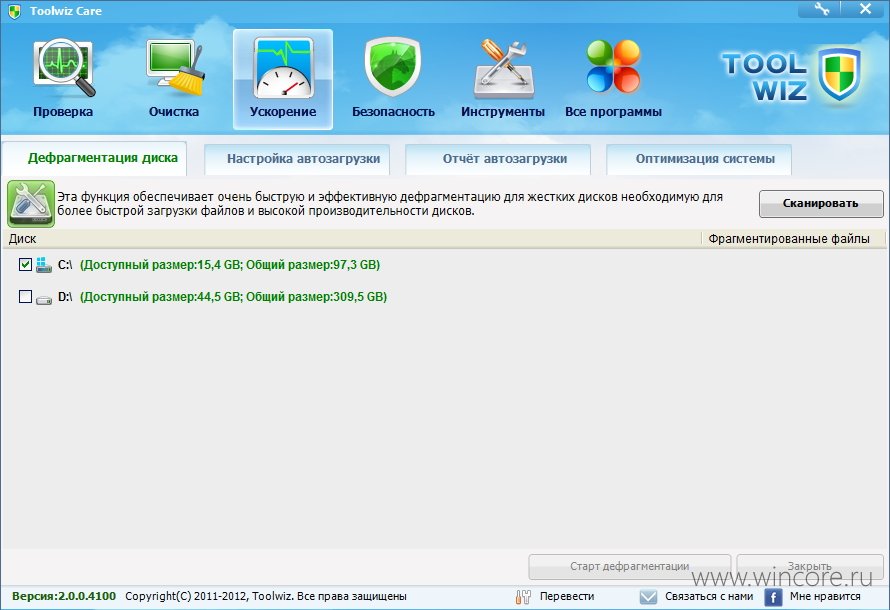
Task: Open the Инструменты tools icon
Action: tap(503, 69)
